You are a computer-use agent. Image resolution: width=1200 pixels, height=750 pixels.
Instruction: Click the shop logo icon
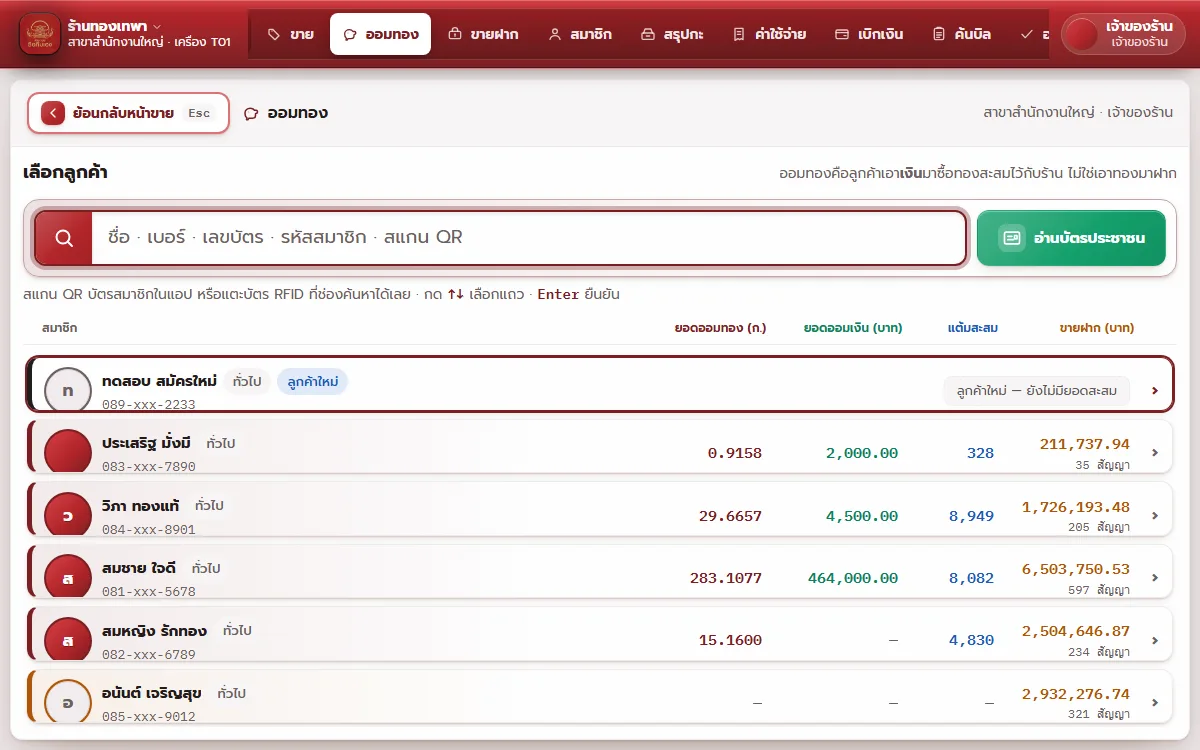[40, 34]
